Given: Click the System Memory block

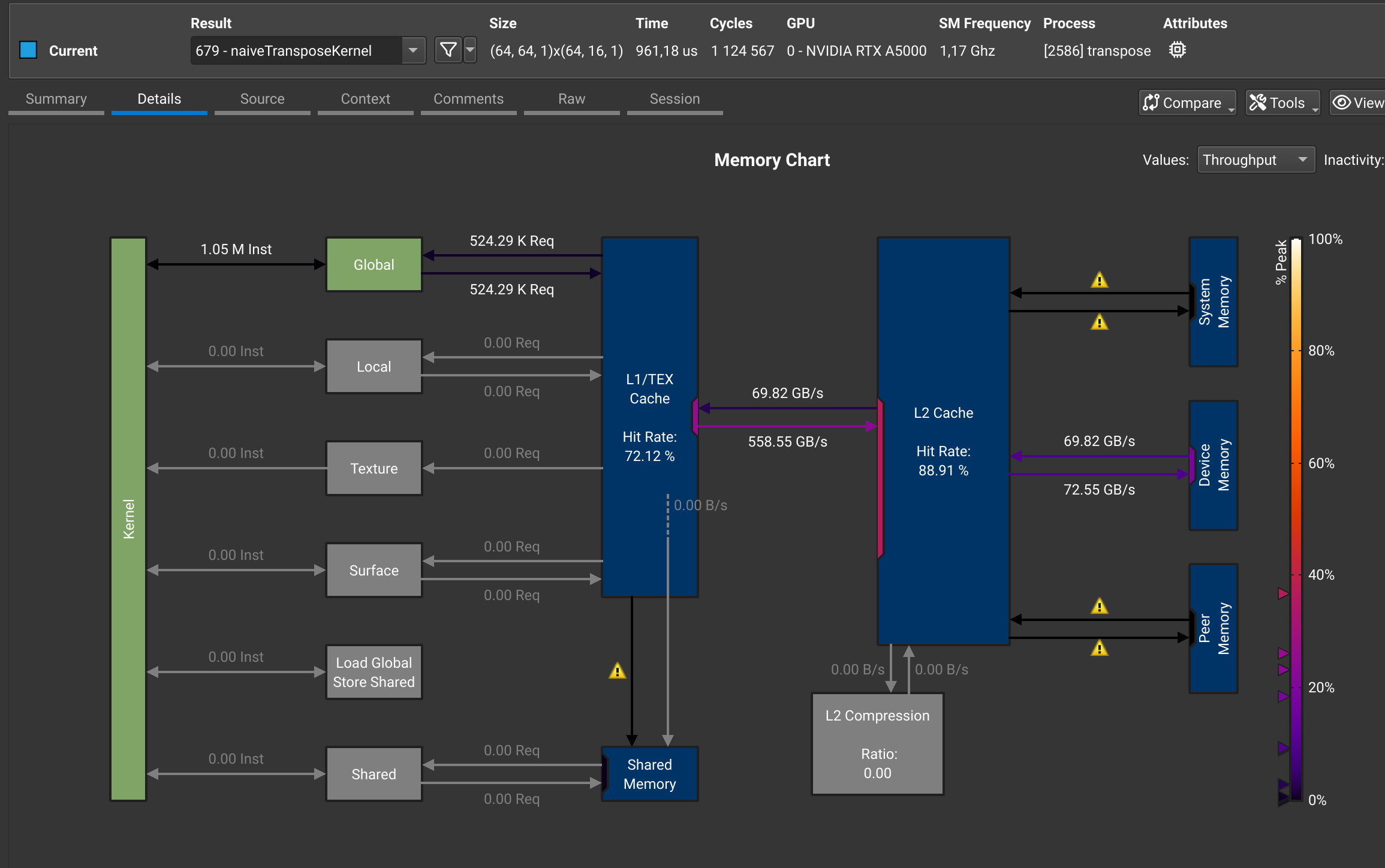Looking at the screenshot, I should tap(1214, 302).
